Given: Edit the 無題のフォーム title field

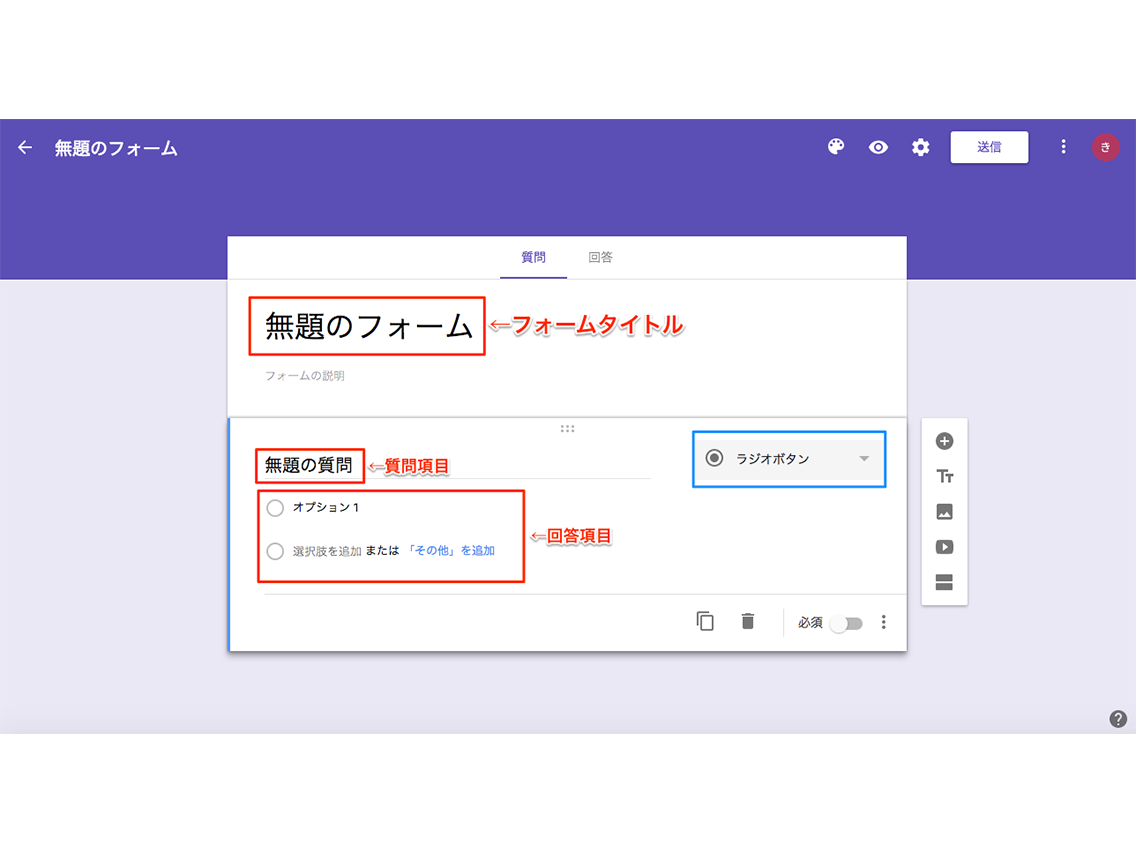Looking at the screenshot, I should 368,326.
